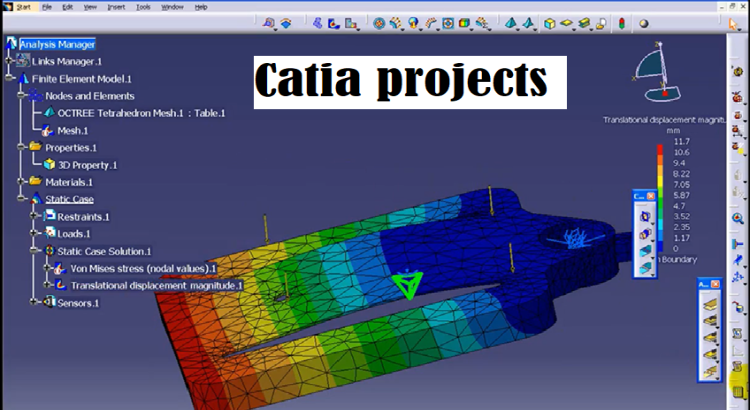
Task: Click the bottom icon in the C... floating toolbar
Action: (645, 267)
